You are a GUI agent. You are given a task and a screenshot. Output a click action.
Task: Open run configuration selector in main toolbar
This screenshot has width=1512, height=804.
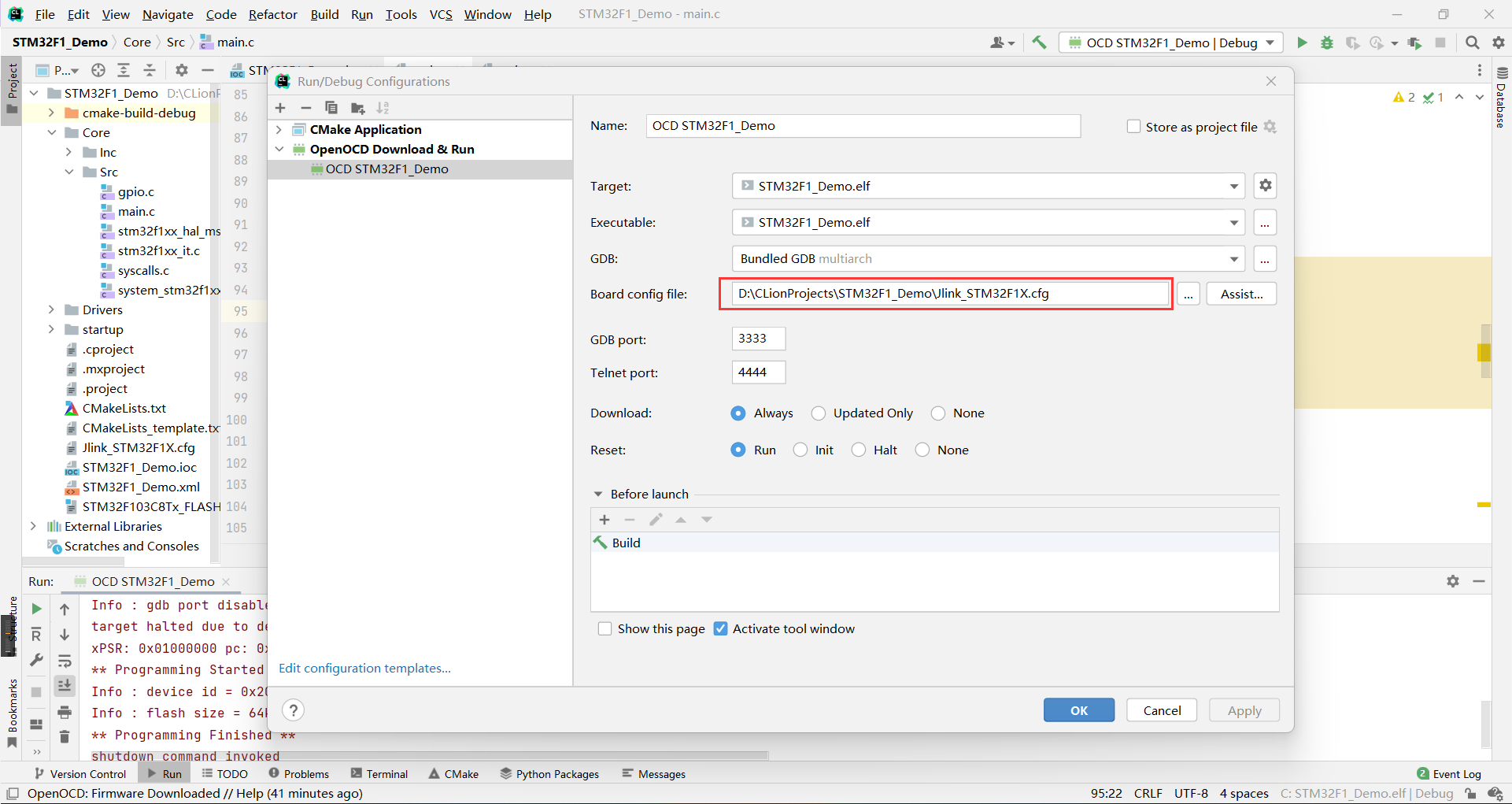(x=1171, y=43)
